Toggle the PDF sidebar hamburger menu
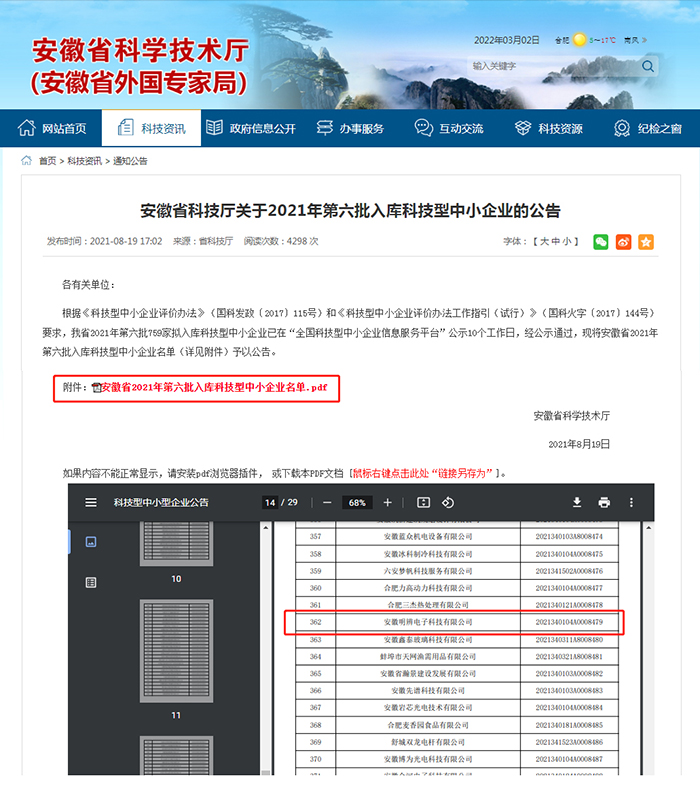Viewport: 700px width, 795px height. point(91,502)
